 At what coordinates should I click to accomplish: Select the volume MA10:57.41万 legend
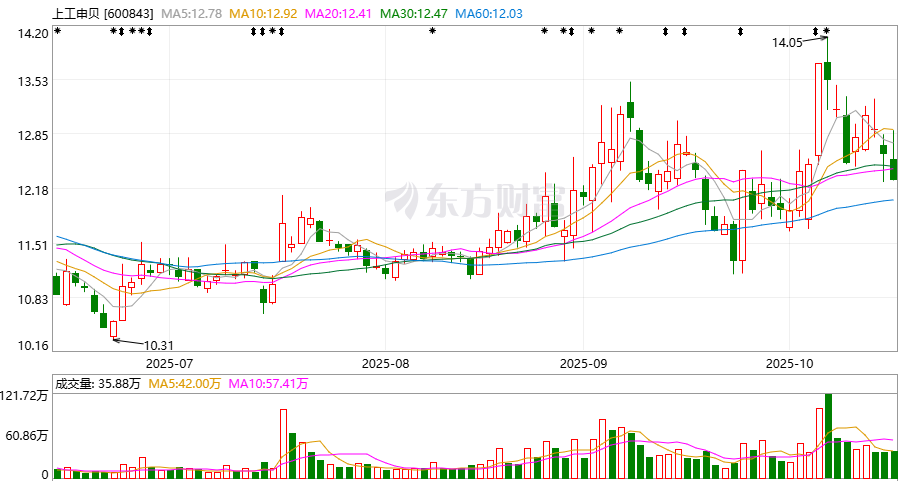268,383
